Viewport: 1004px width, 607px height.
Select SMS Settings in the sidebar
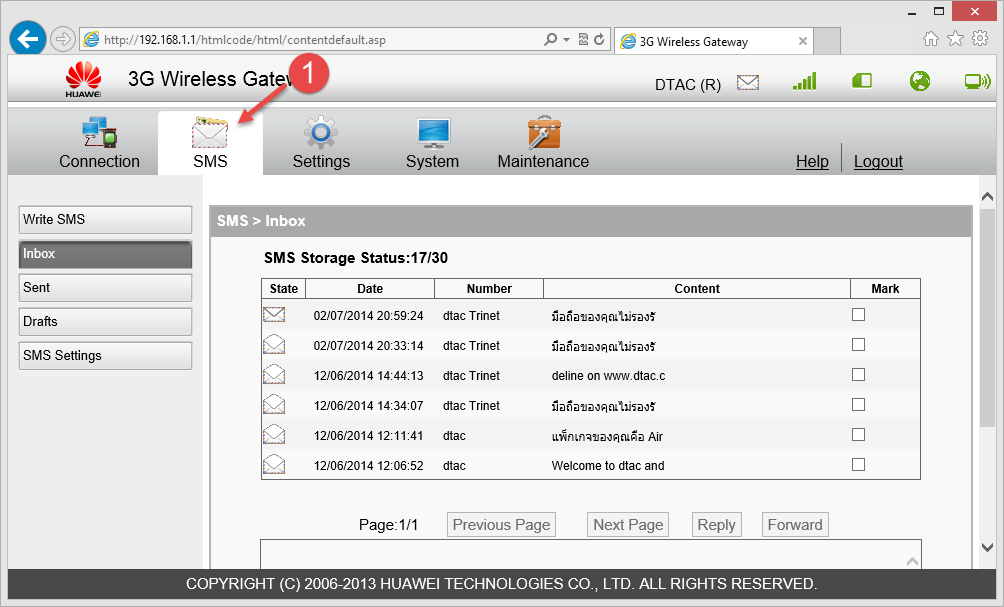coord(106,355)
